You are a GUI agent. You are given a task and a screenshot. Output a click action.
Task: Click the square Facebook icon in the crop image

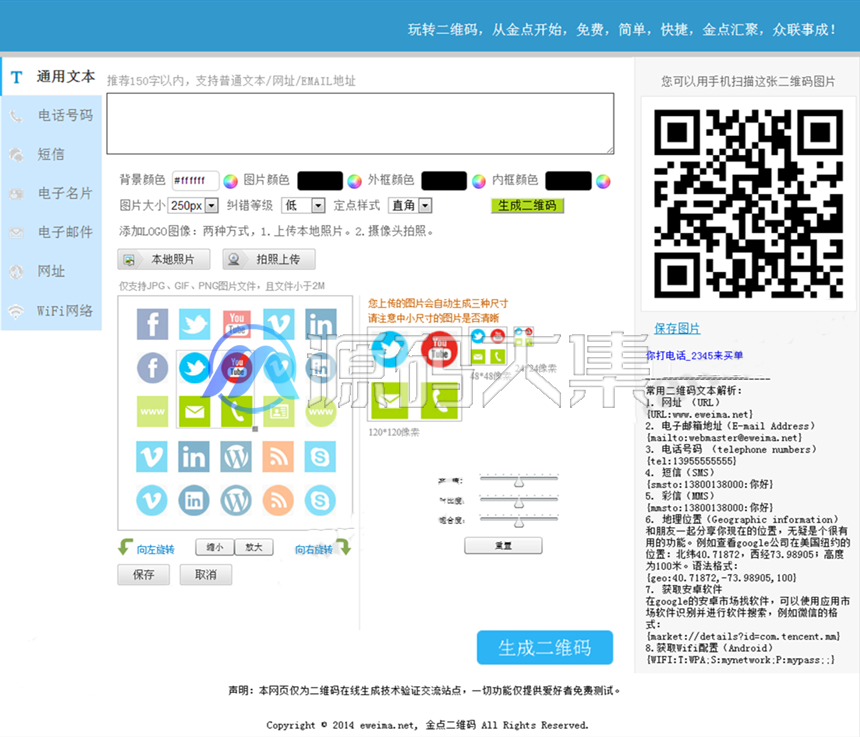point(152,324)
